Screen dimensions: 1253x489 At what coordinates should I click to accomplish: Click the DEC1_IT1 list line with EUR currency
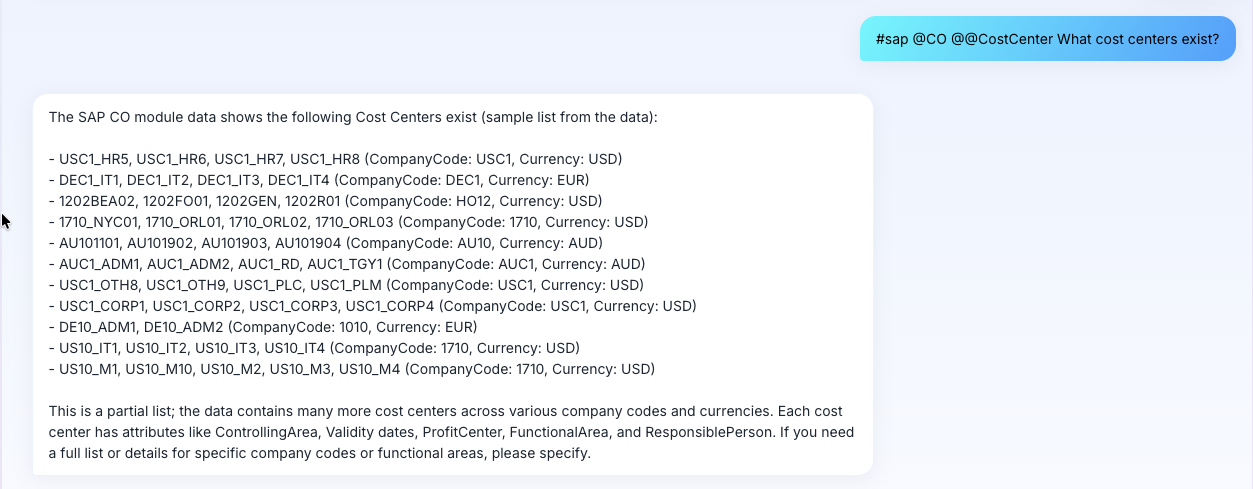click(x=319, y=180)
